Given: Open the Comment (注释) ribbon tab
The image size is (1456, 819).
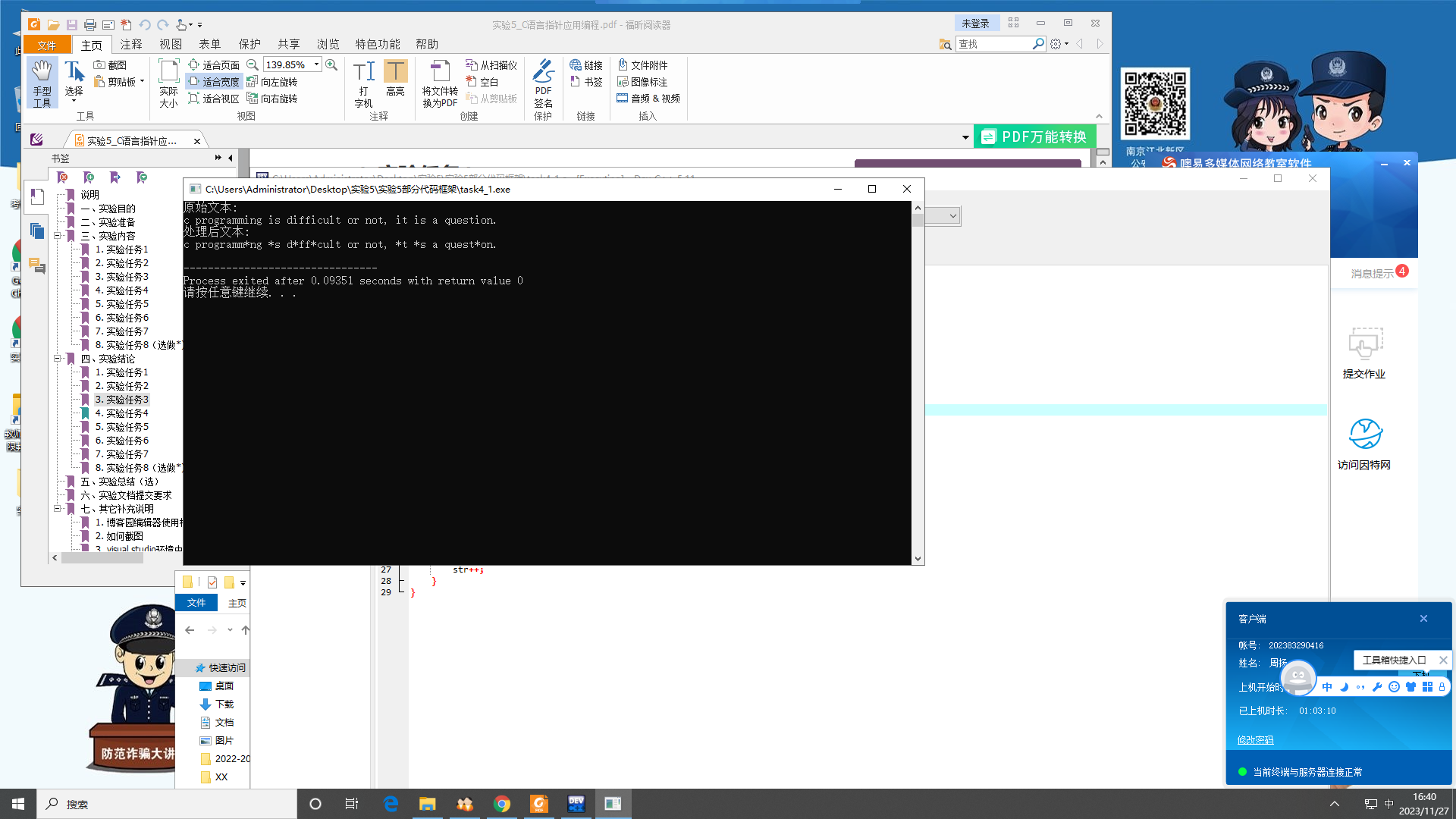Looking at the screenshot, I should 131,45.
